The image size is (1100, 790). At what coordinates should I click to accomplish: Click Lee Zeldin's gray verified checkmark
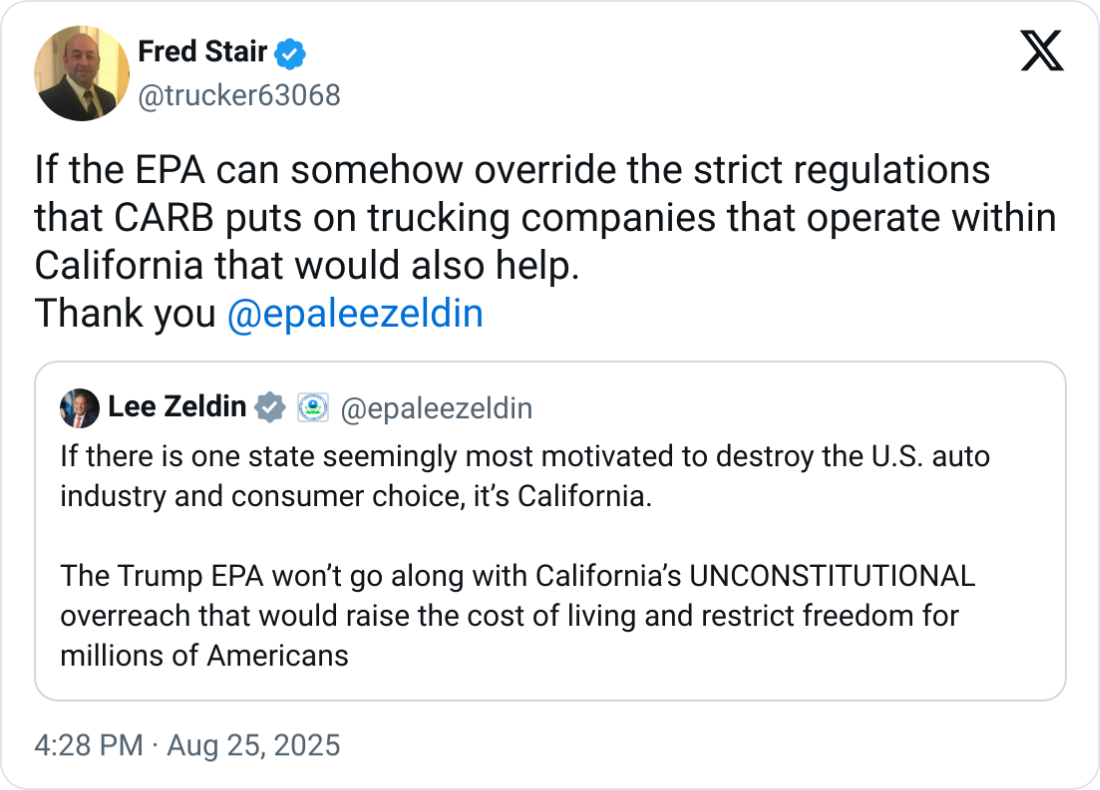tap(270, 408)
